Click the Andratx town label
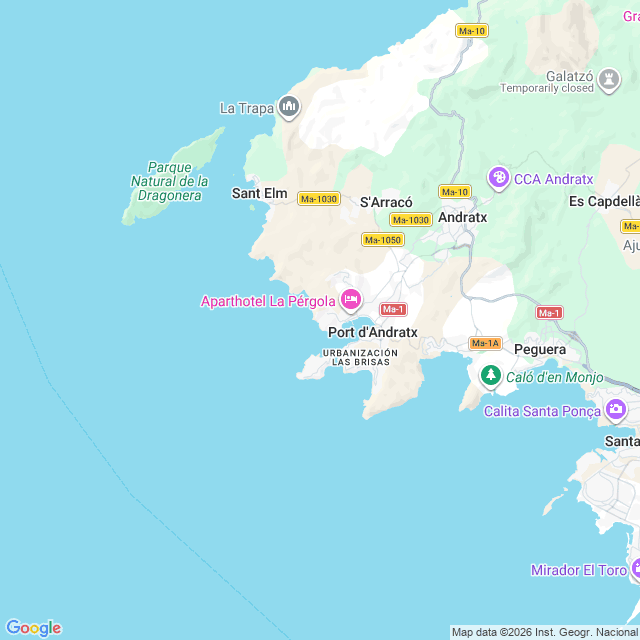640x640 pixels. [x=462, y=217]
